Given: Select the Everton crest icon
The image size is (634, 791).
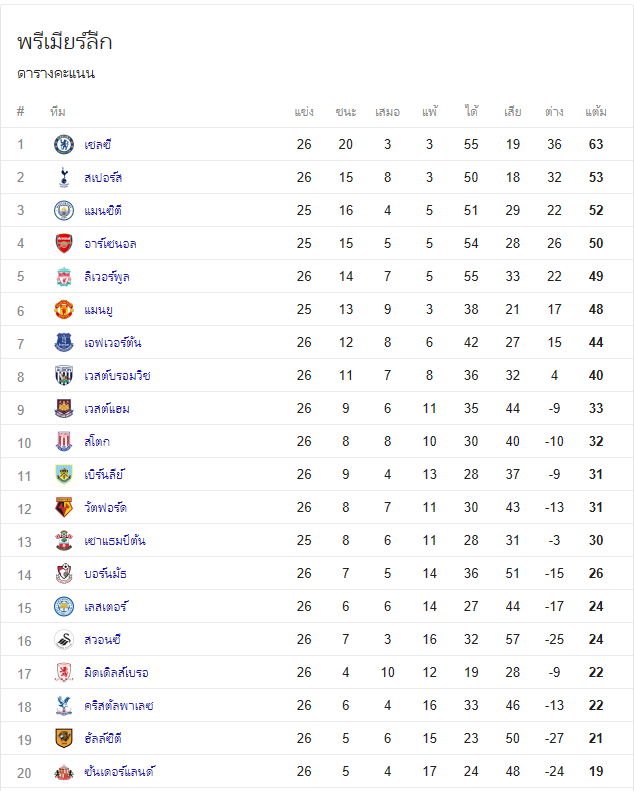Looking at the screenshot, I should (x=64, y=343).
